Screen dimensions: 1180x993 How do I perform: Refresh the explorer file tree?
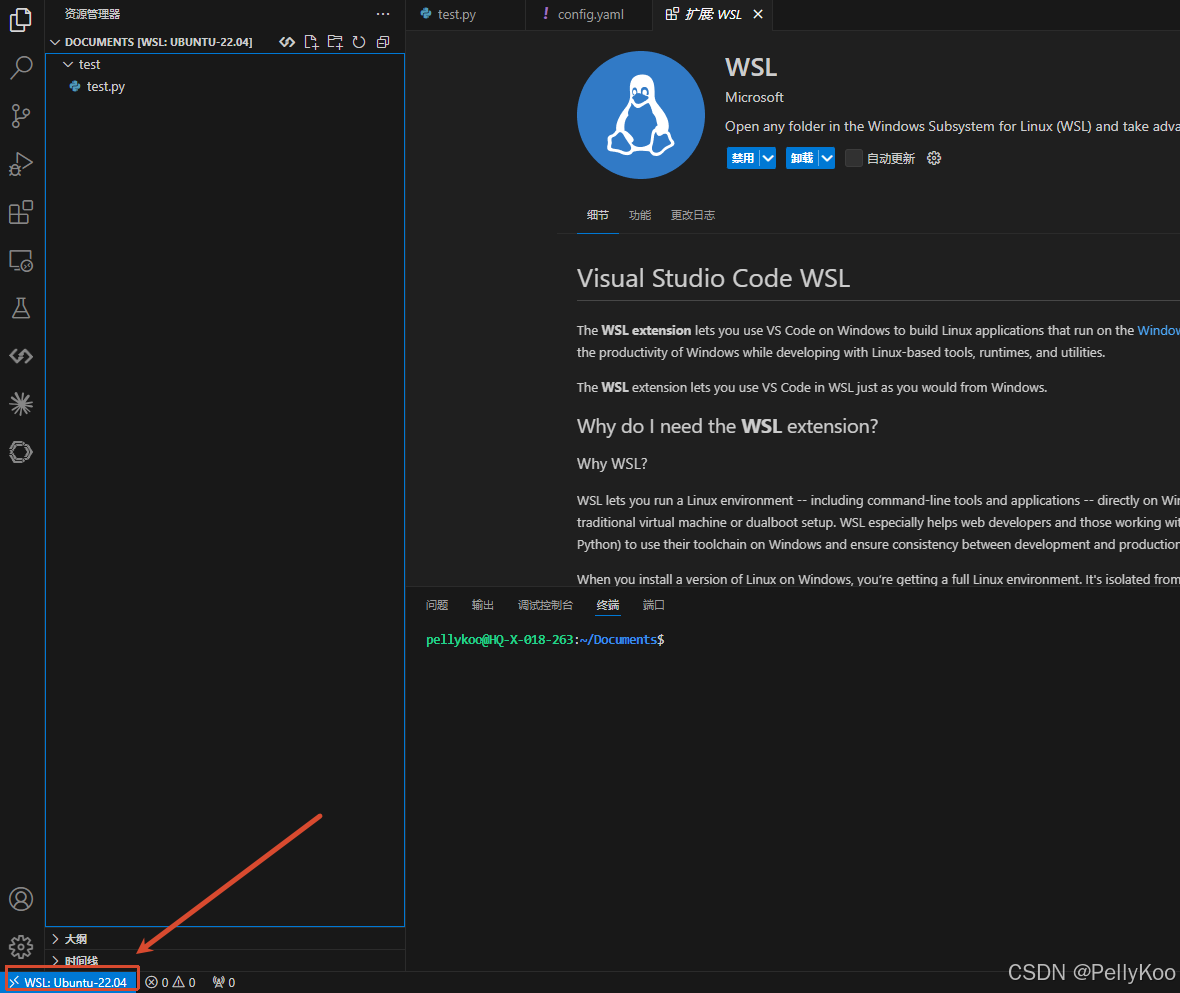tap(359, 42)
